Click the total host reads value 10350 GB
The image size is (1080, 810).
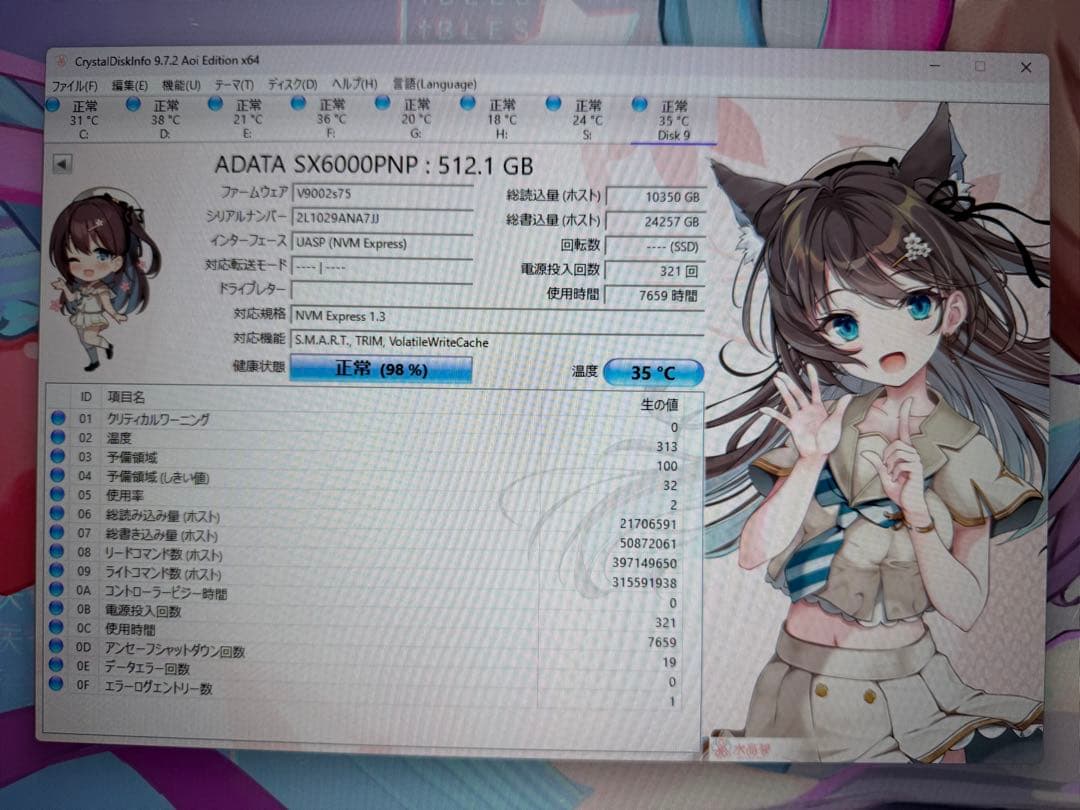click(x=654, y=197)
